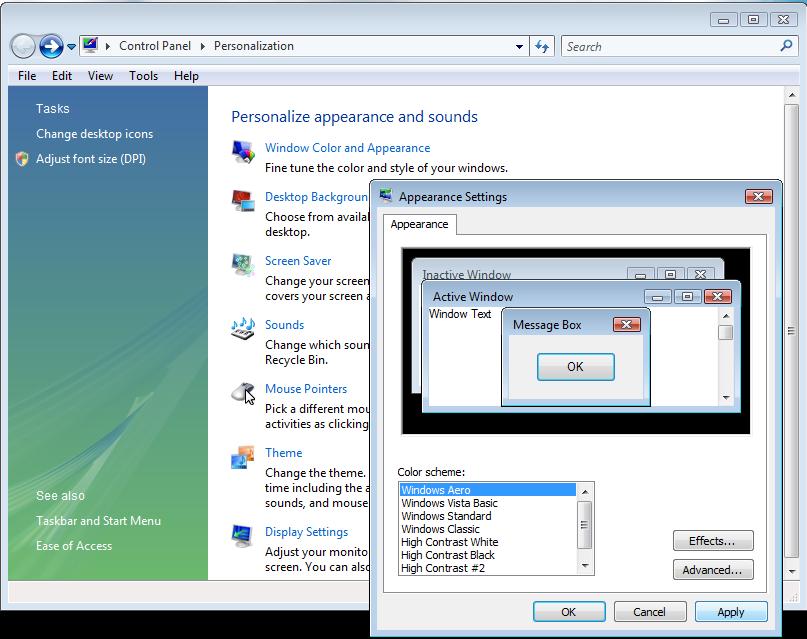The image size is (807, 639).
Task: Click the color scheme list scrollbar thumb
Action: [x=585, y=525]
